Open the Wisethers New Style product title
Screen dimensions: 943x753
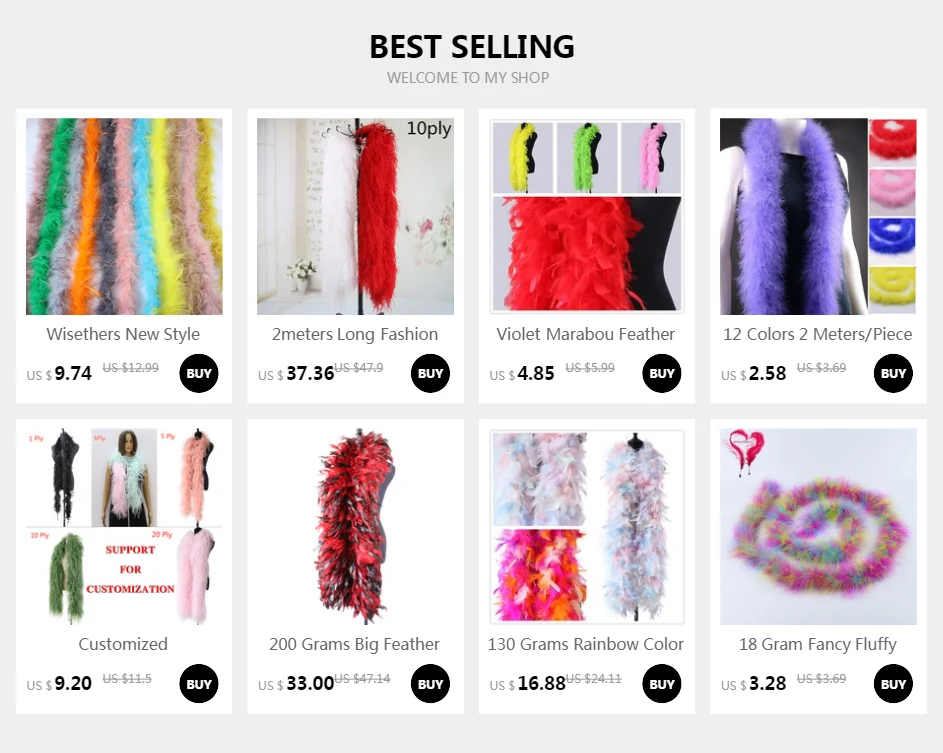[x=123, y=334]
